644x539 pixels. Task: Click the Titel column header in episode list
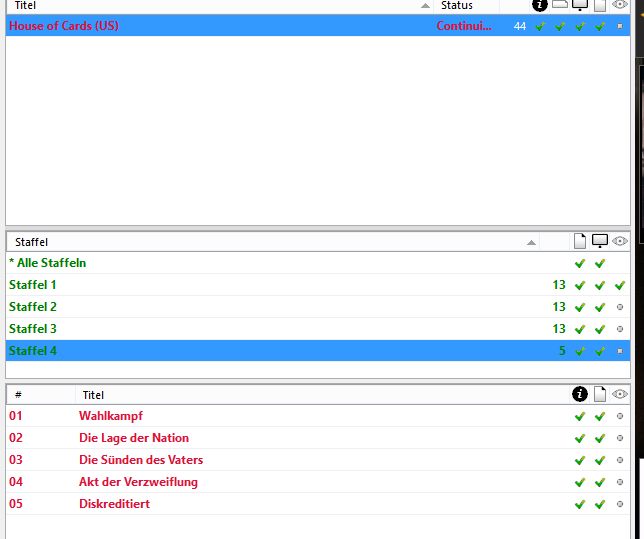(322, 395)
